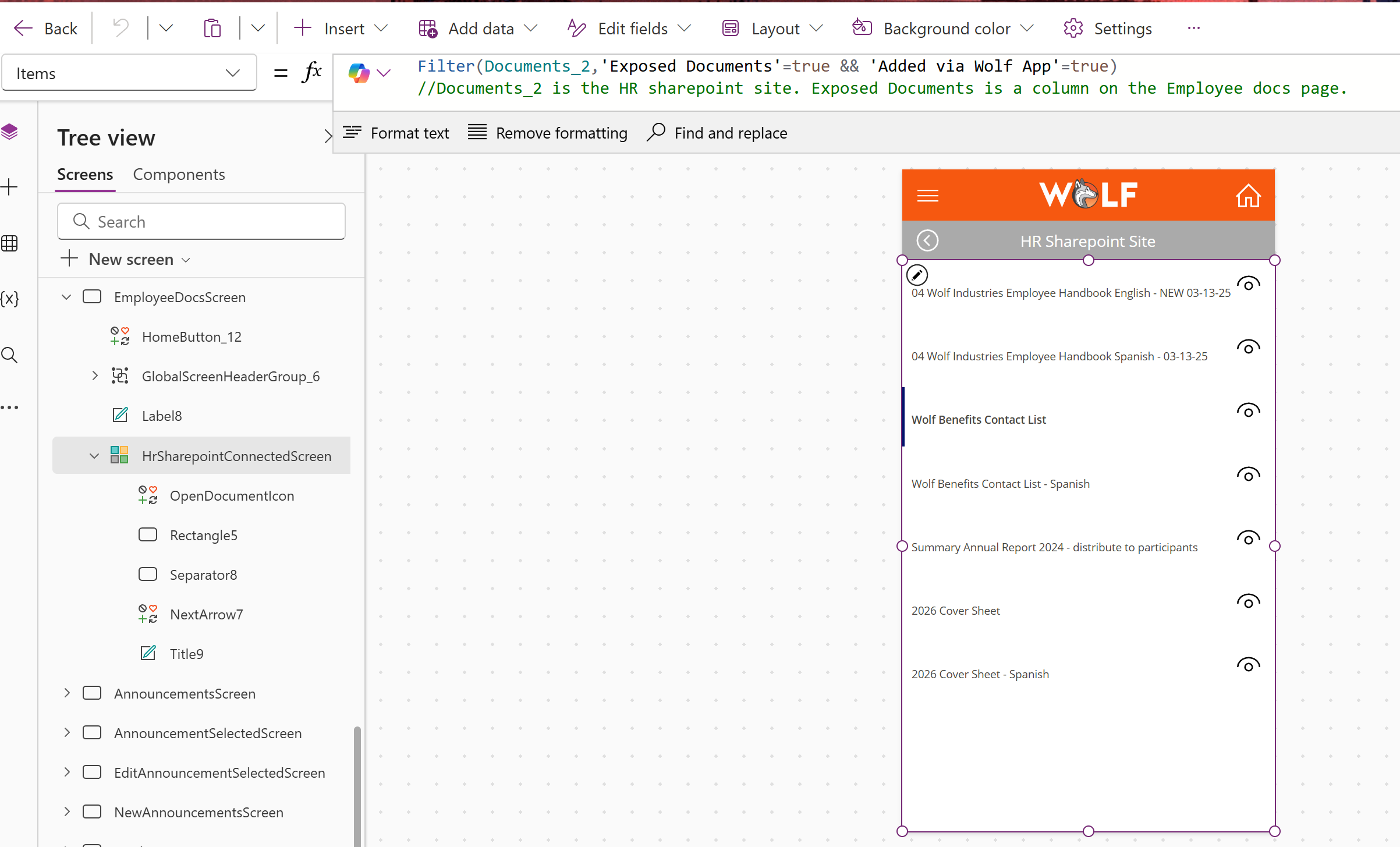Select Title9 in the tree
The image size is (1400, 847).
click(186, 654)
